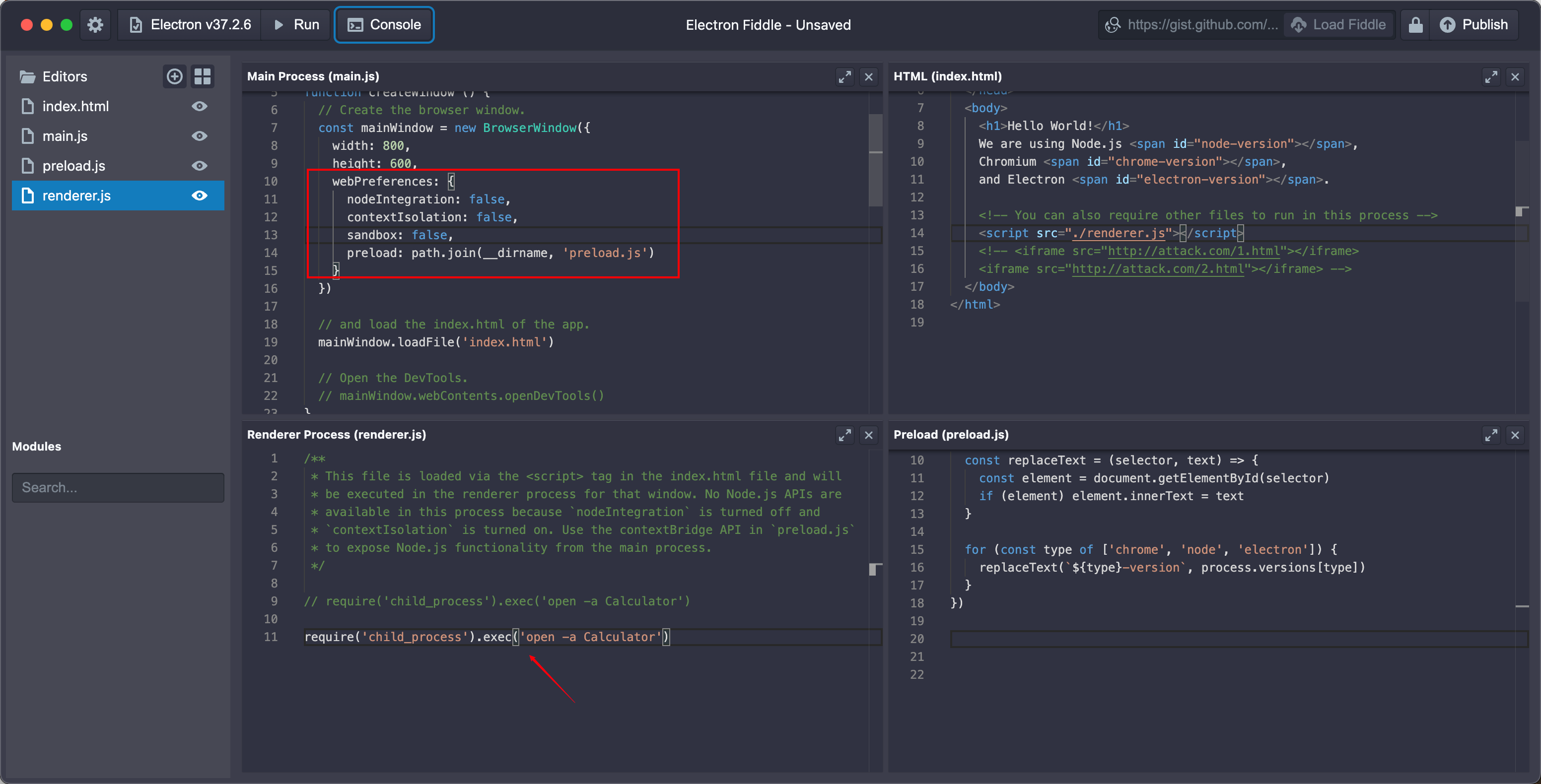This screenshot has width=1541, height=784.
Task: Click 'sandbox: false,' line in main.js
Action: [x=400, y=235]
